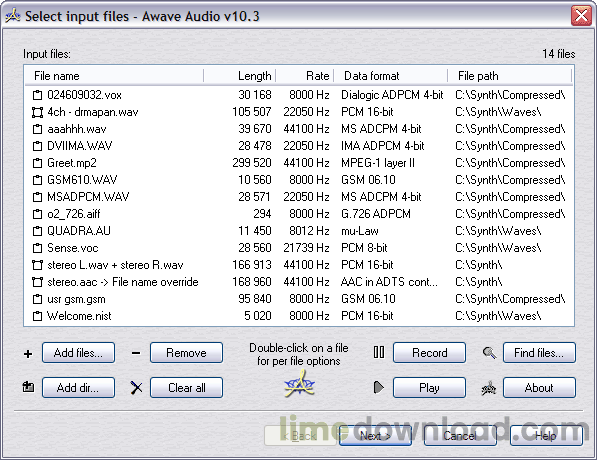The height and width of the screenshot is (460, 597).
Task: Select the file name Greet.mp2
Action: 72,163
